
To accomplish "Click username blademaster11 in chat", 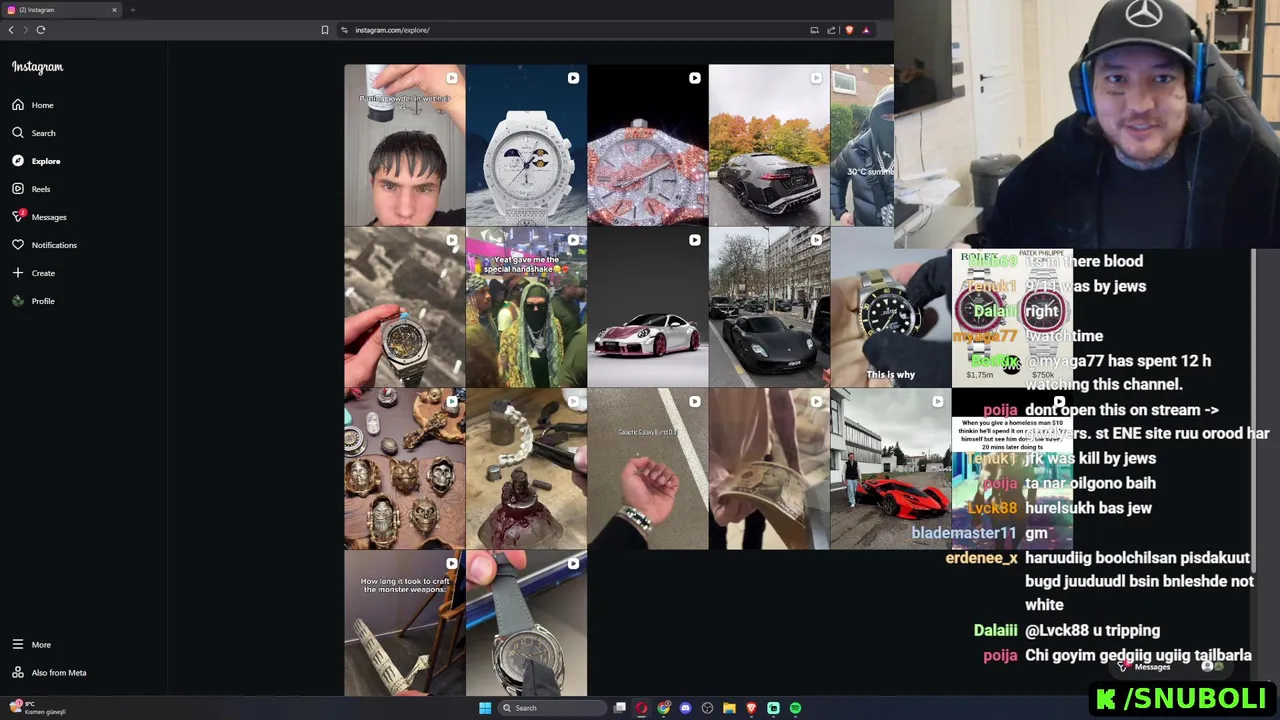I will tap(964, 533).
